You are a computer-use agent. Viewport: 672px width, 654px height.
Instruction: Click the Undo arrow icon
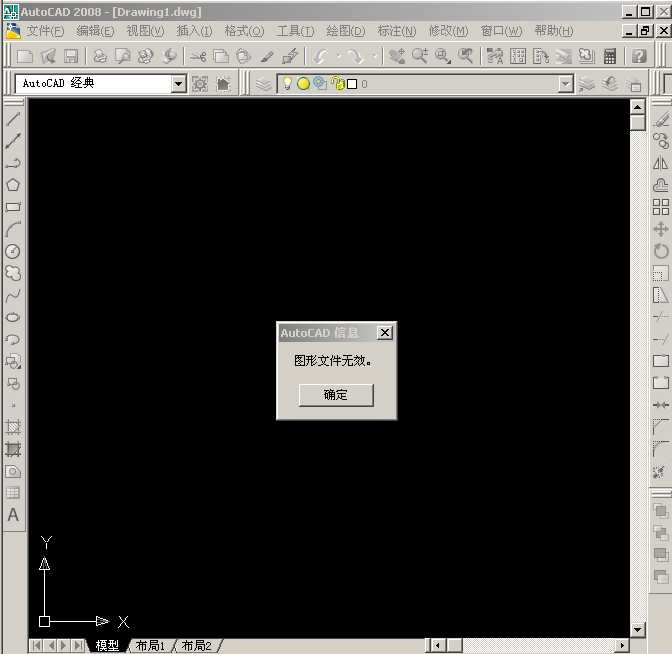[x=320, y=56]
